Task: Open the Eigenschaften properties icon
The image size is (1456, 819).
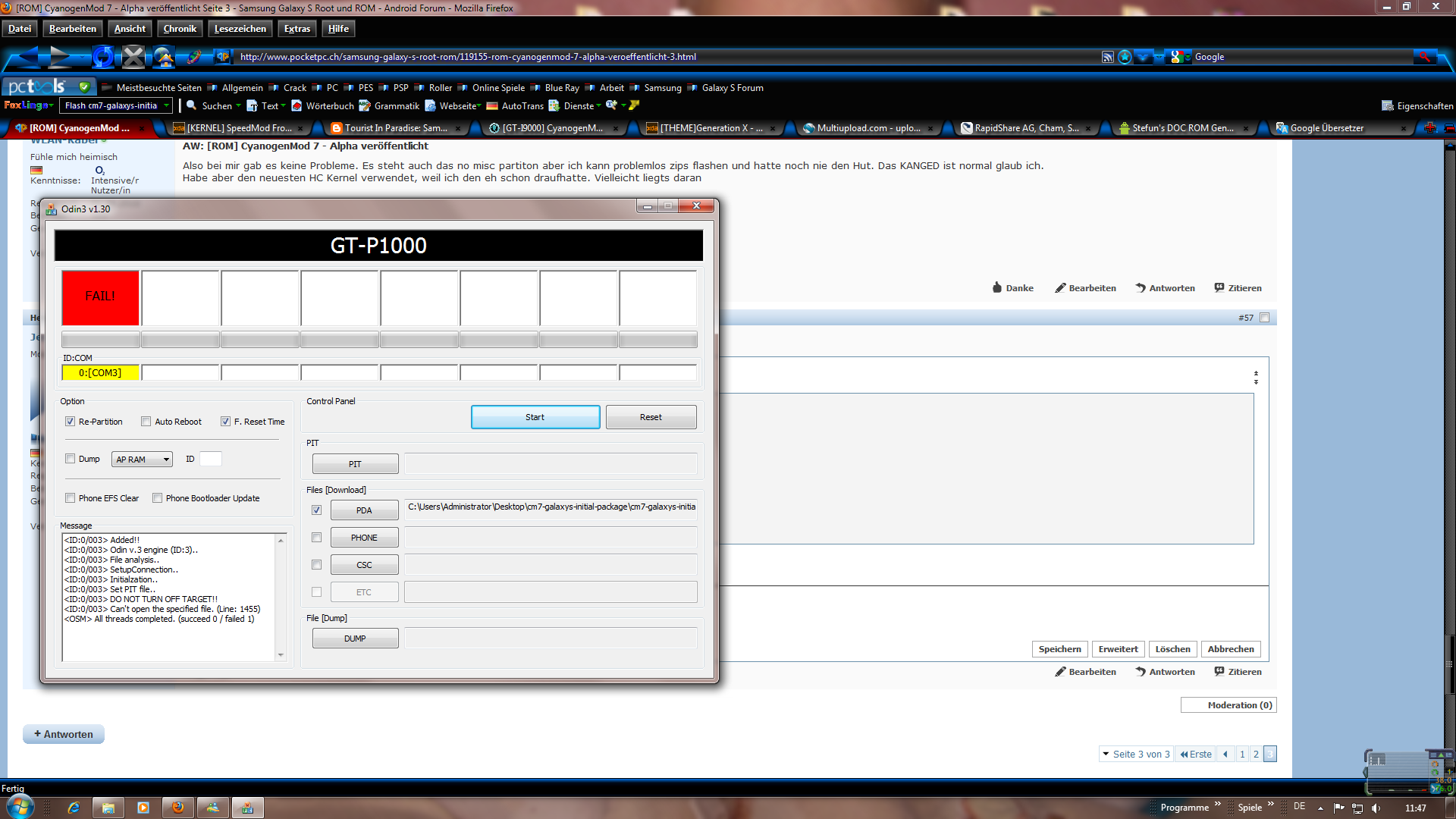Action: (1388, 106)
